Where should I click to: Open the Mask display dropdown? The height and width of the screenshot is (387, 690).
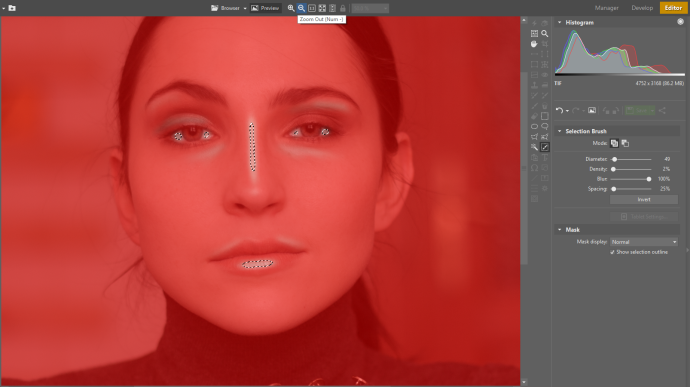[x=644, y=242]
